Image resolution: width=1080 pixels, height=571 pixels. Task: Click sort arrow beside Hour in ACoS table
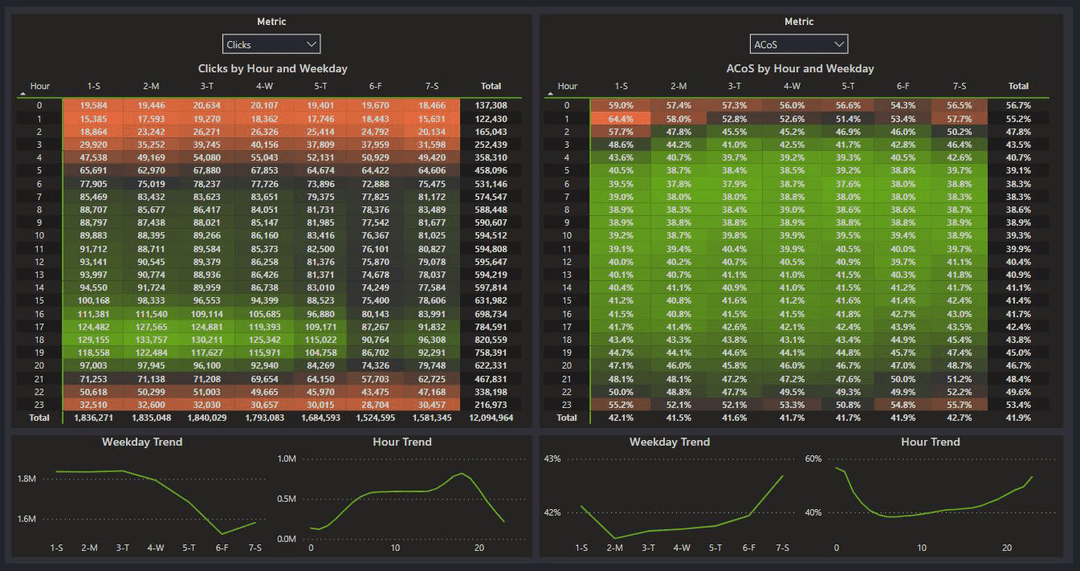(551, 94)
